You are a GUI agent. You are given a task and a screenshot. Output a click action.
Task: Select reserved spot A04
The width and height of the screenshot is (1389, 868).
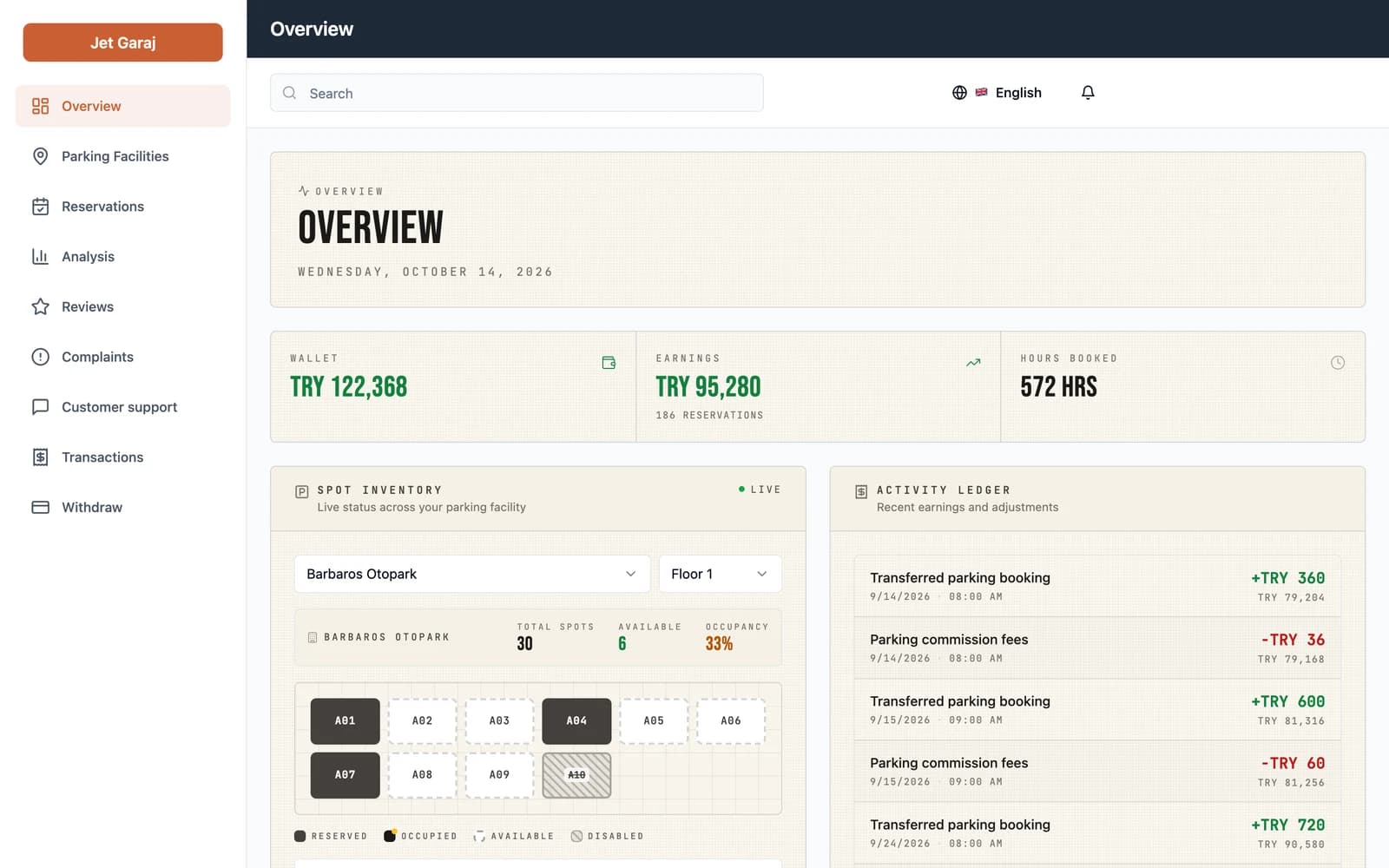tap(576, 720)
